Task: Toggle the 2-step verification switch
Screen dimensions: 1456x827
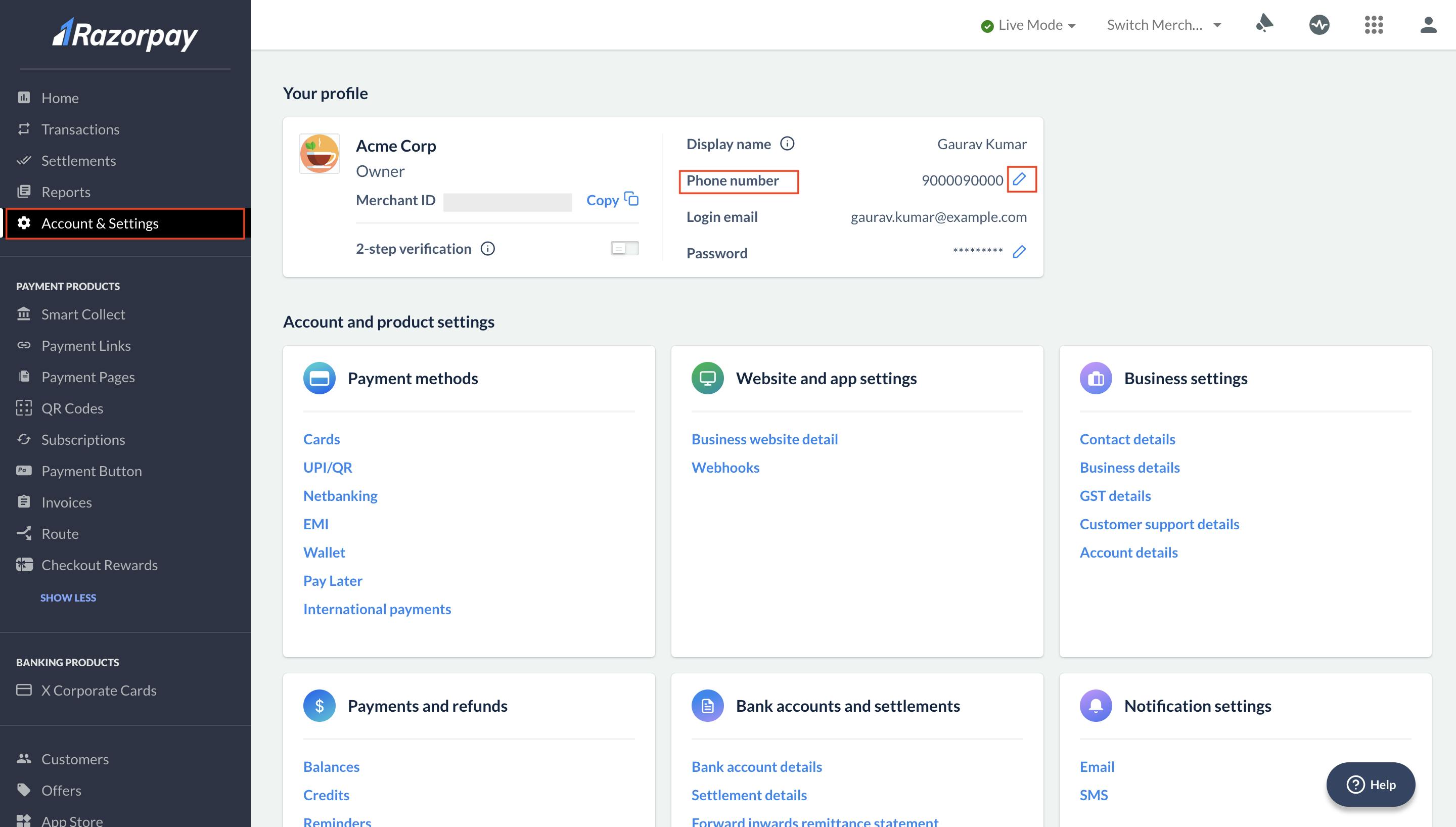Action: (x=624, y=248)
